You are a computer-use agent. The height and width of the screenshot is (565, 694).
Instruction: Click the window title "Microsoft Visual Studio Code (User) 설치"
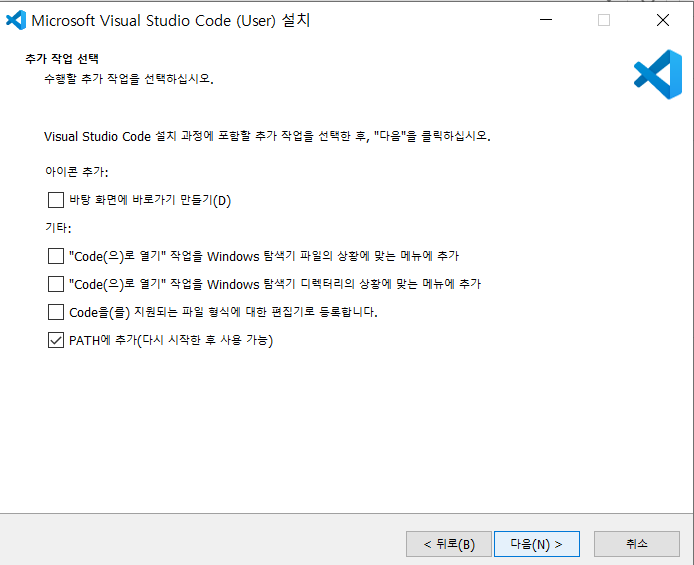[171, 20]
